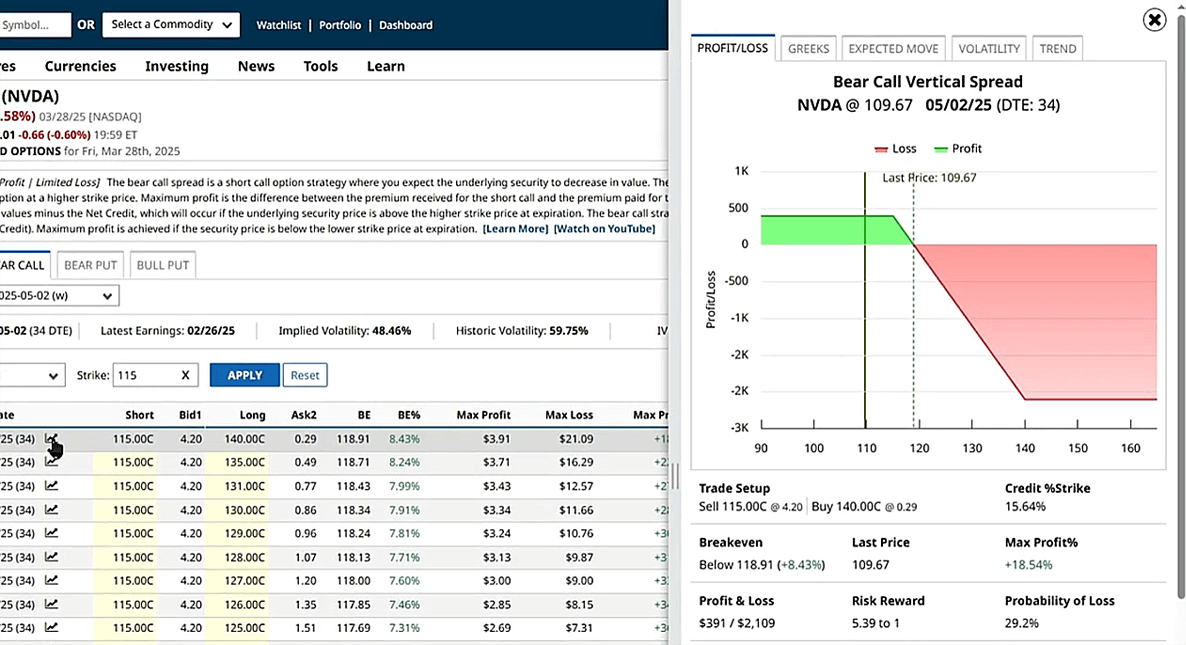Toggle the Loss series in the chart legend
Image resolution: width=1186 pixels, height=645 pixels.
895,148
